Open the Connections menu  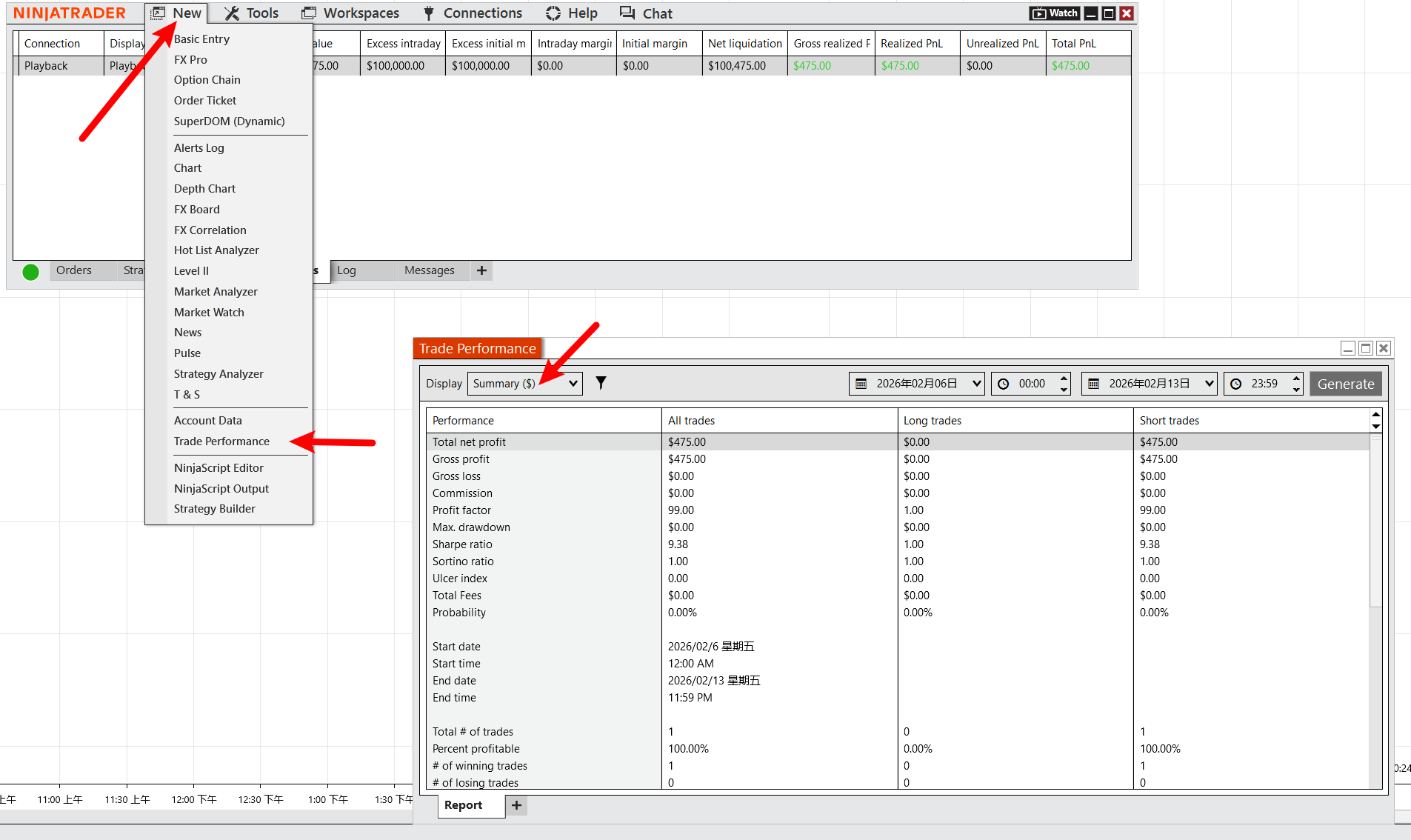pos(473,13)
